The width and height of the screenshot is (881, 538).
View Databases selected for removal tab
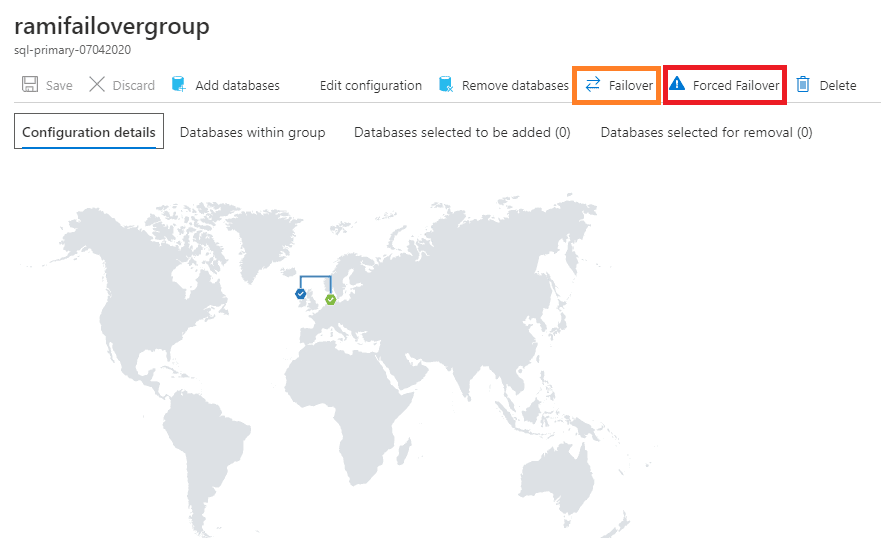pyautogui.click(x=706, y=132)
